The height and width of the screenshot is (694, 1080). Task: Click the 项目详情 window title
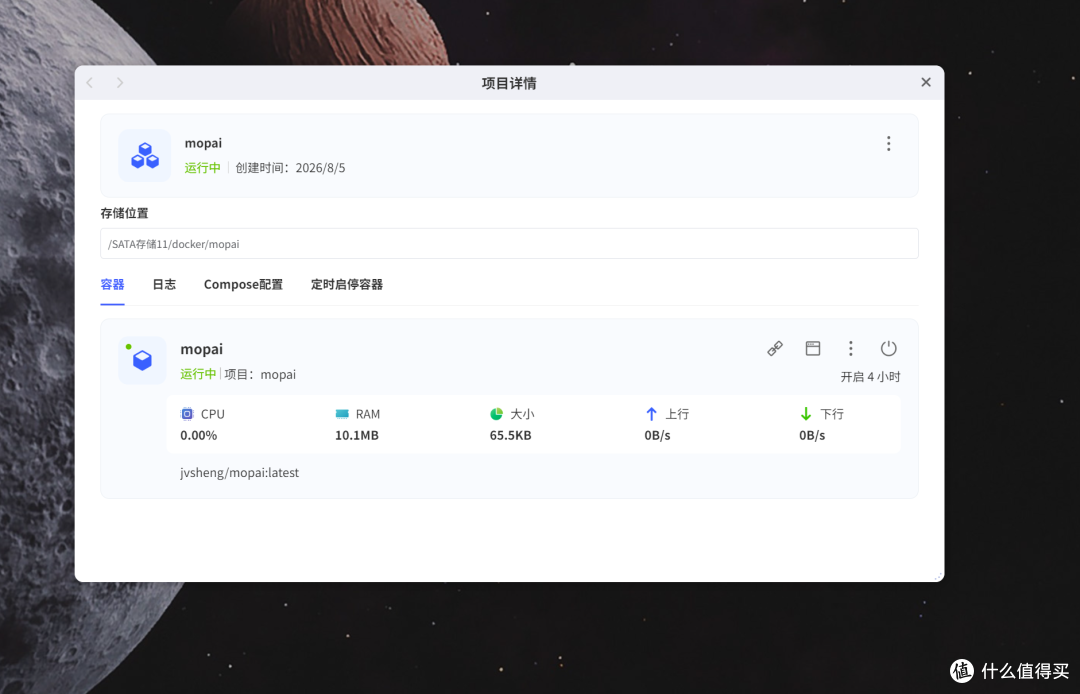[509, 83]
